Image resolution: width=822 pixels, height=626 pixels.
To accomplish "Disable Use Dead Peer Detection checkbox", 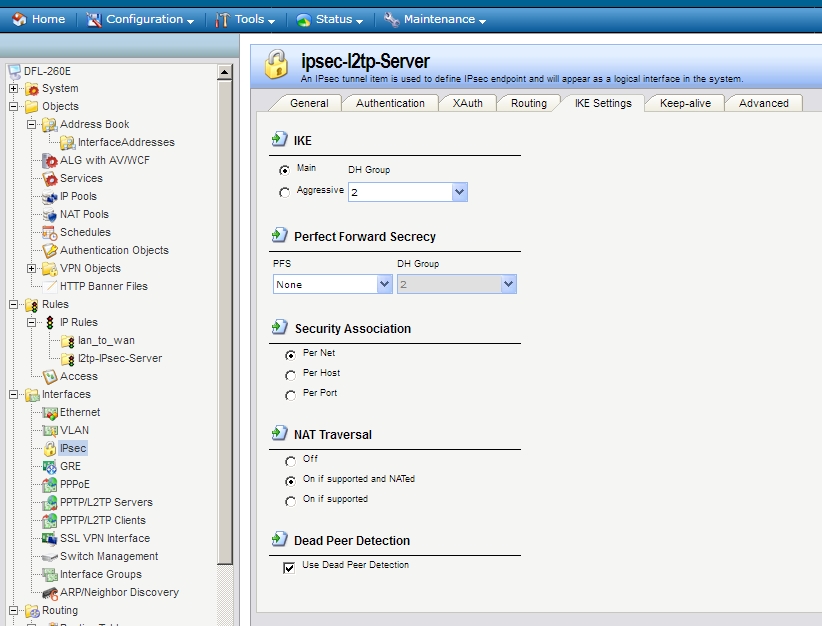I will [291, 567].
